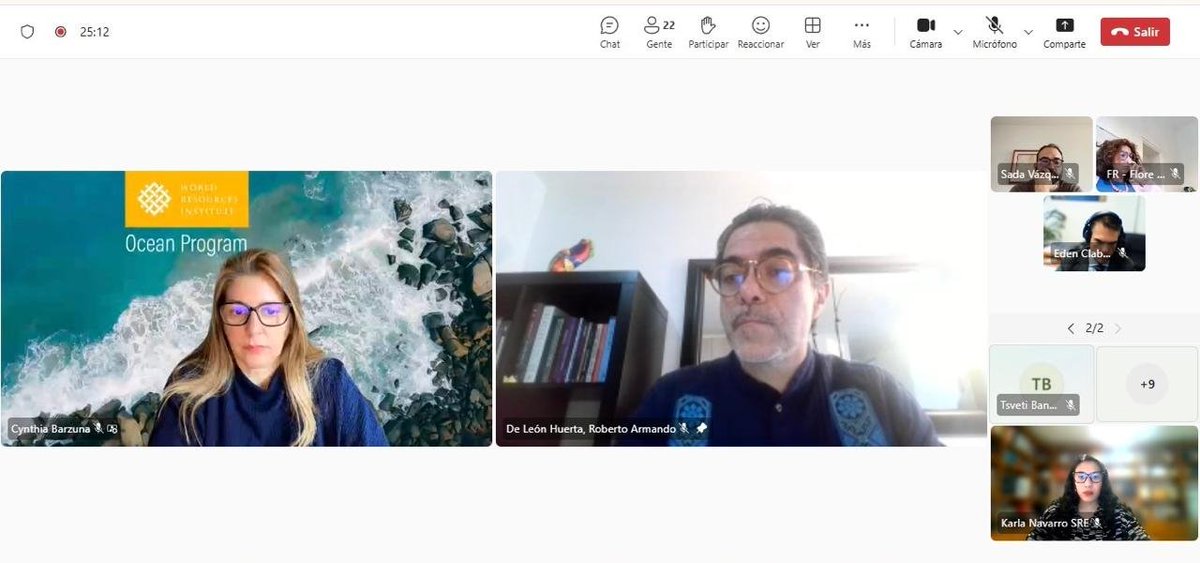This screenshot has width=1200, height=563.
Task: Click the 25:12 meeting timer
Action: tap(94, 32)
